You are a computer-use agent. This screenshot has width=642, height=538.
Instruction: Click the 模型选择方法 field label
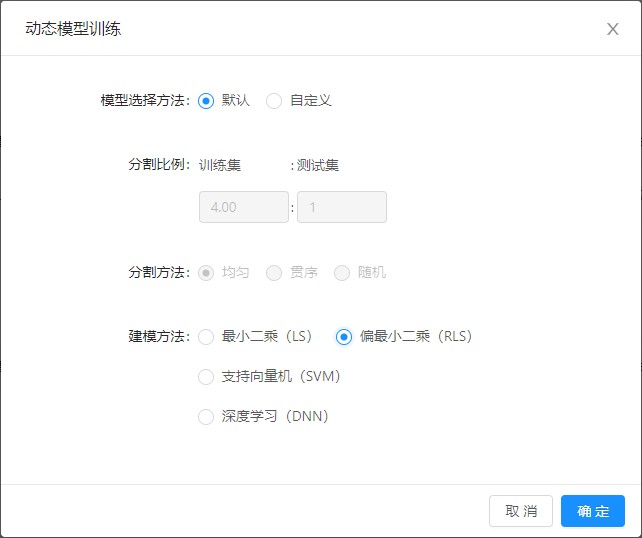(145, 101)
